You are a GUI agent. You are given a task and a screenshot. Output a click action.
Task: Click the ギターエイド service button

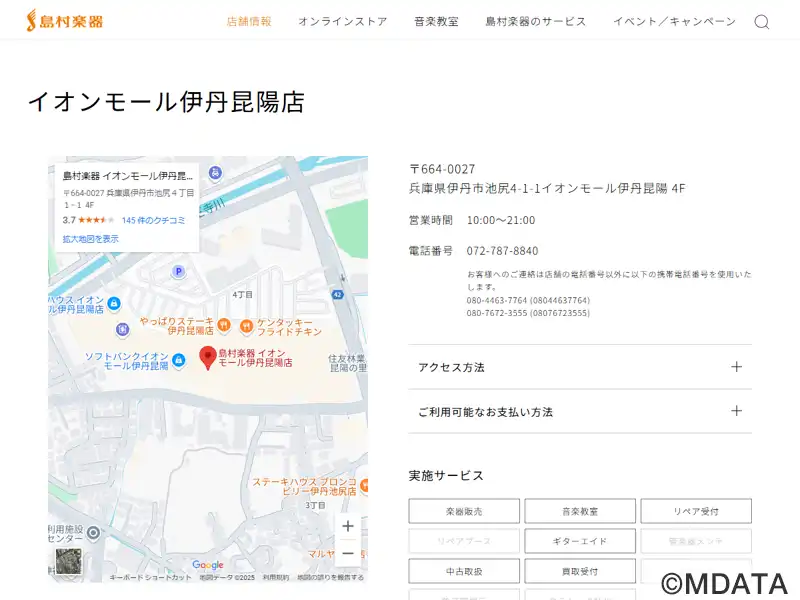580,541
